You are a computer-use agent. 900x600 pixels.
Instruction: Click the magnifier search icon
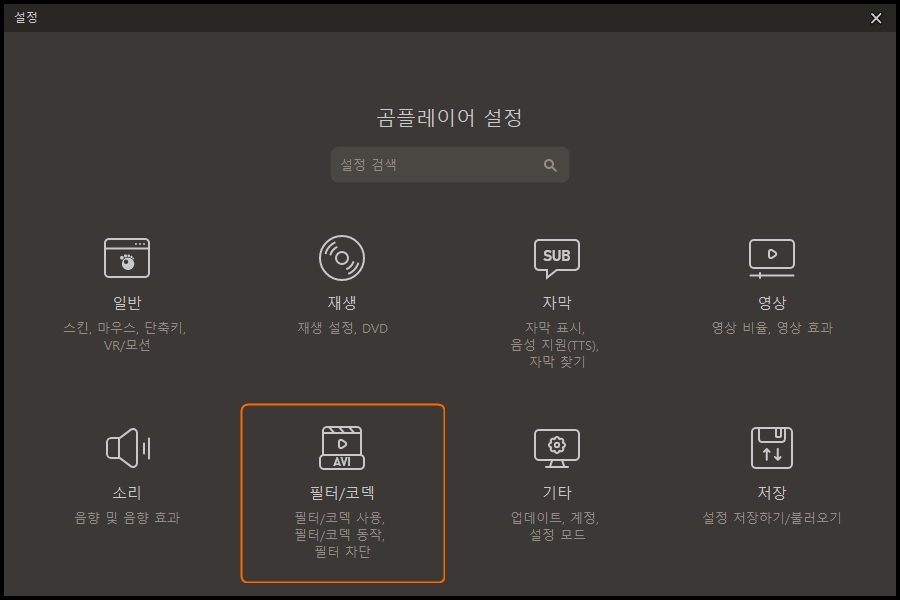(550, 165)
